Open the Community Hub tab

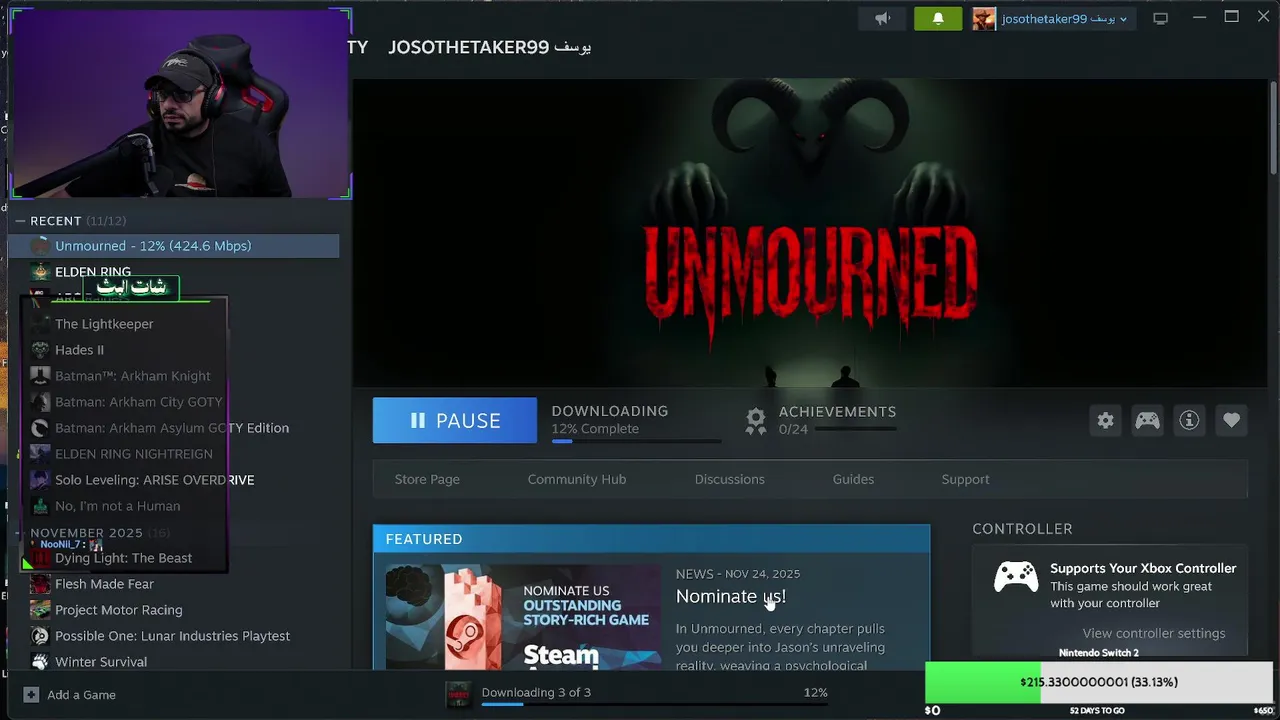pos(577,479)
